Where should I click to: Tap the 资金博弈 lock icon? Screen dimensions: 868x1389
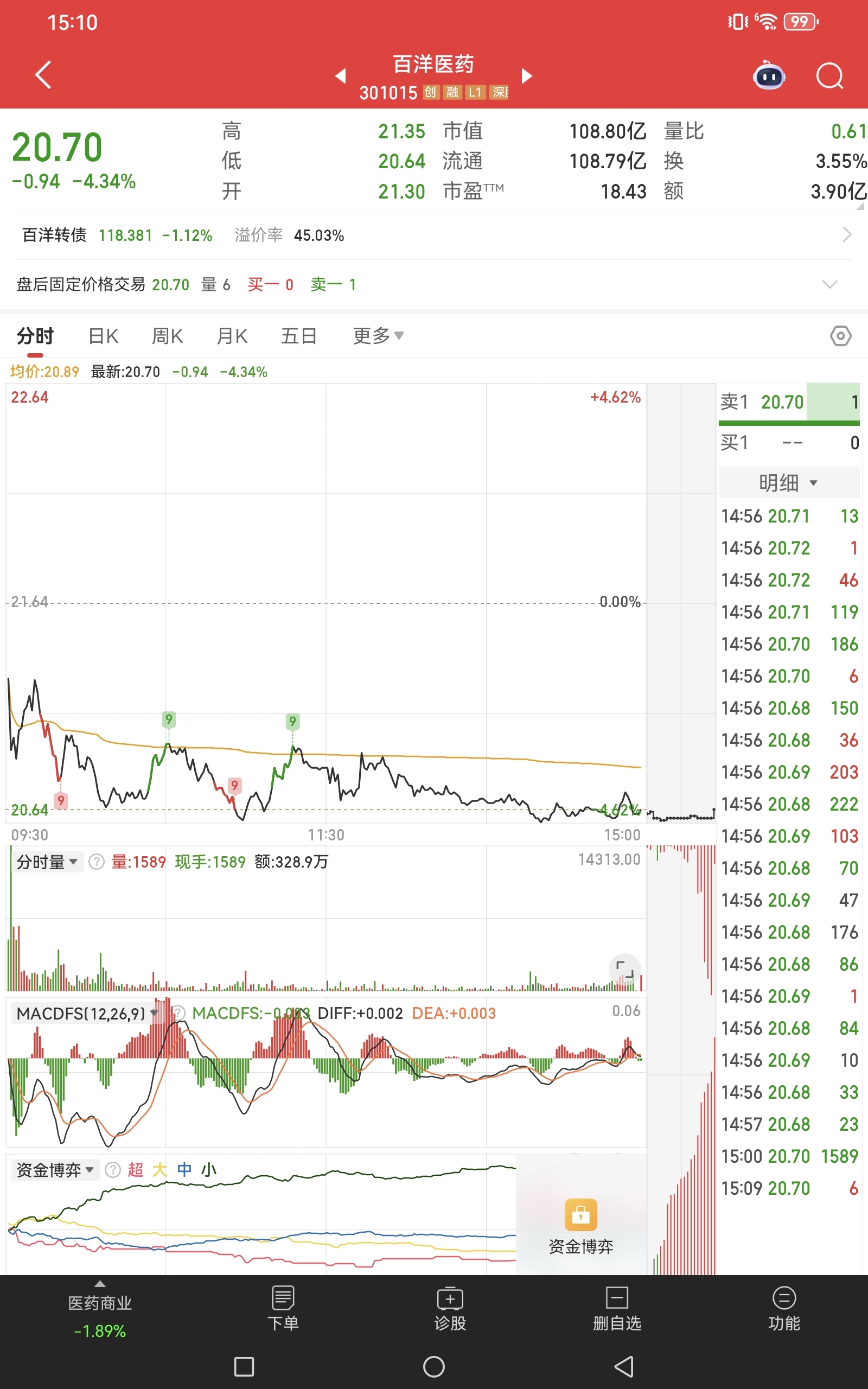(580, 1214)
